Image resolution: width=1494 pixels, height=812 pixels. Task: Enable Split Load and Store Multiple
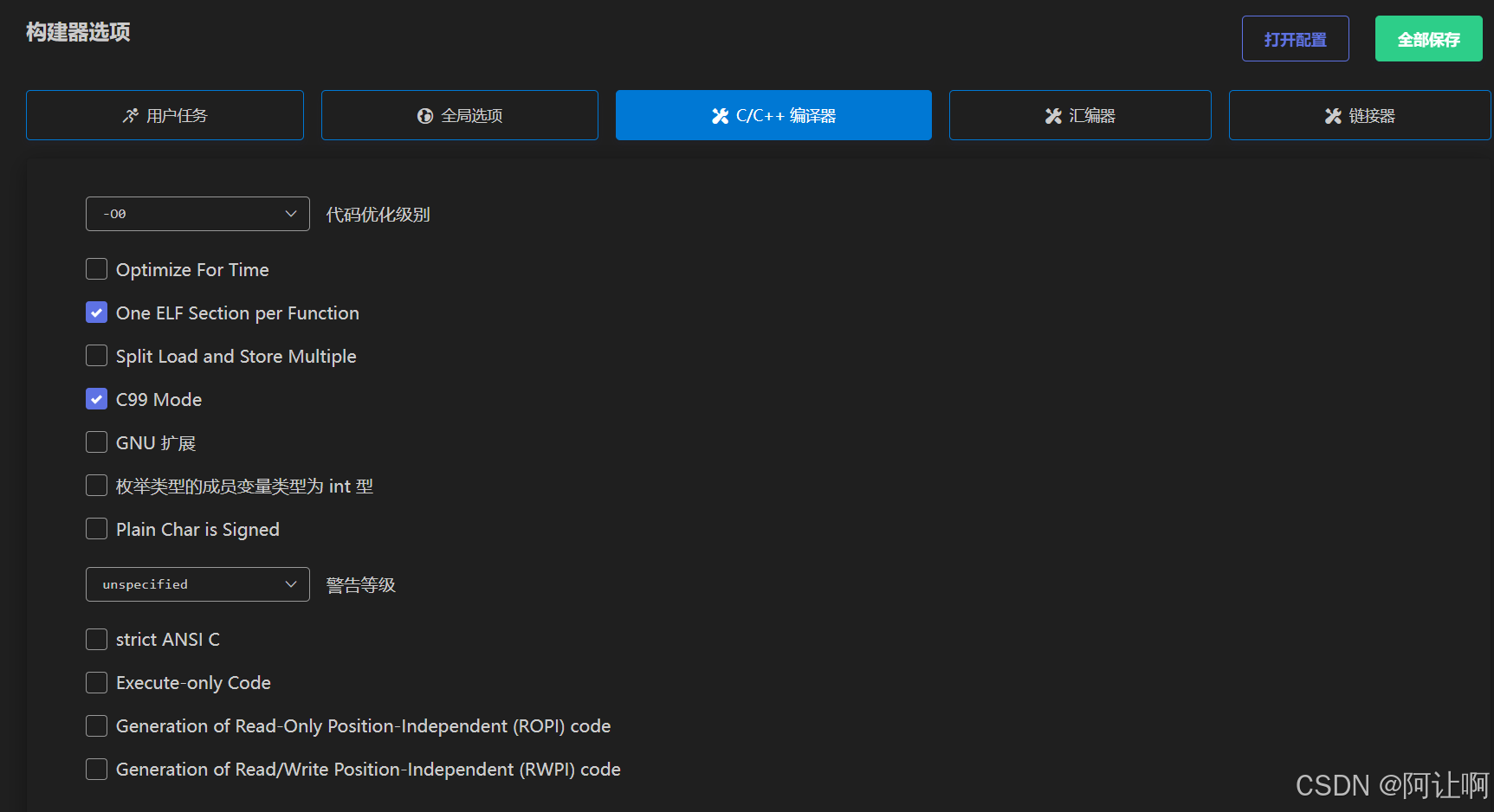point(96,356)
